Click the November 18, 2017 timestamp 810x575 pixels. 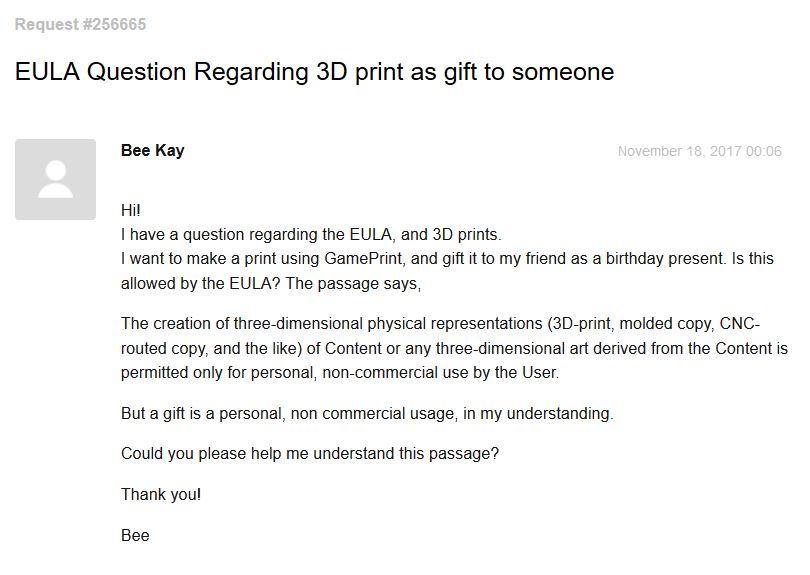pyautogui.click(x=699, y=152)
